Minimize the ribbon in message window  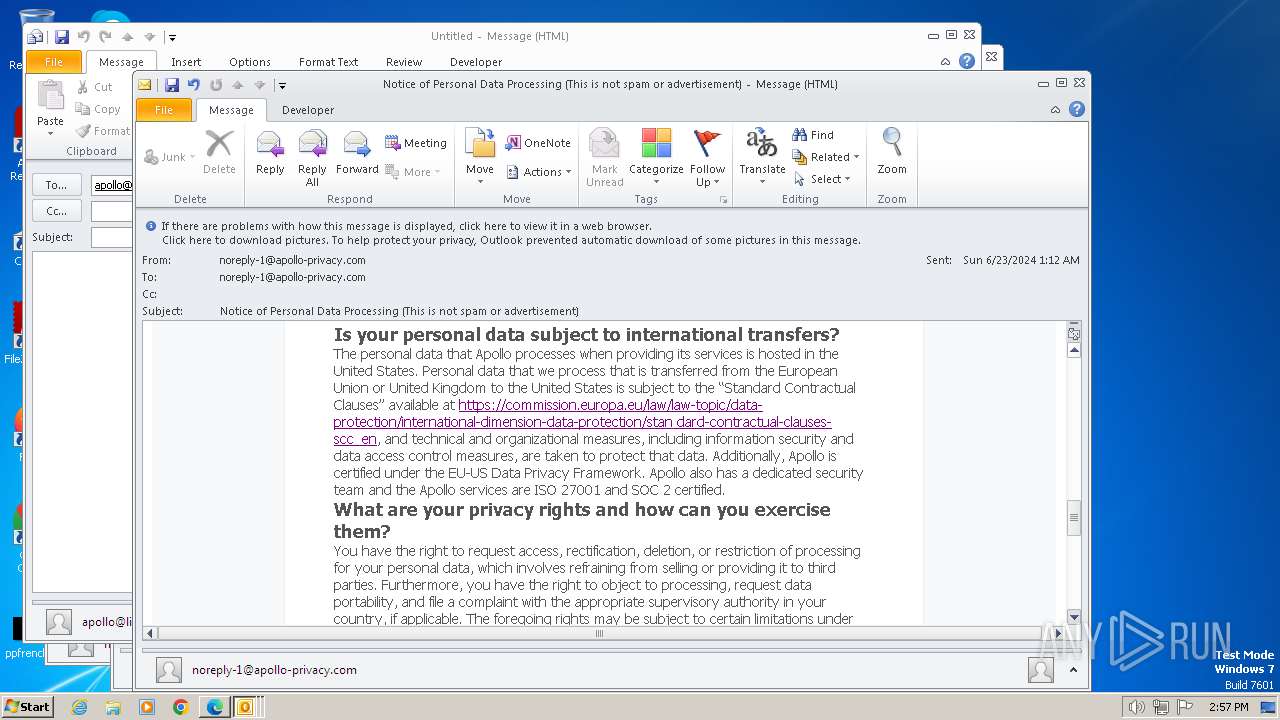pyautogui.click(x=1056, y=109)
